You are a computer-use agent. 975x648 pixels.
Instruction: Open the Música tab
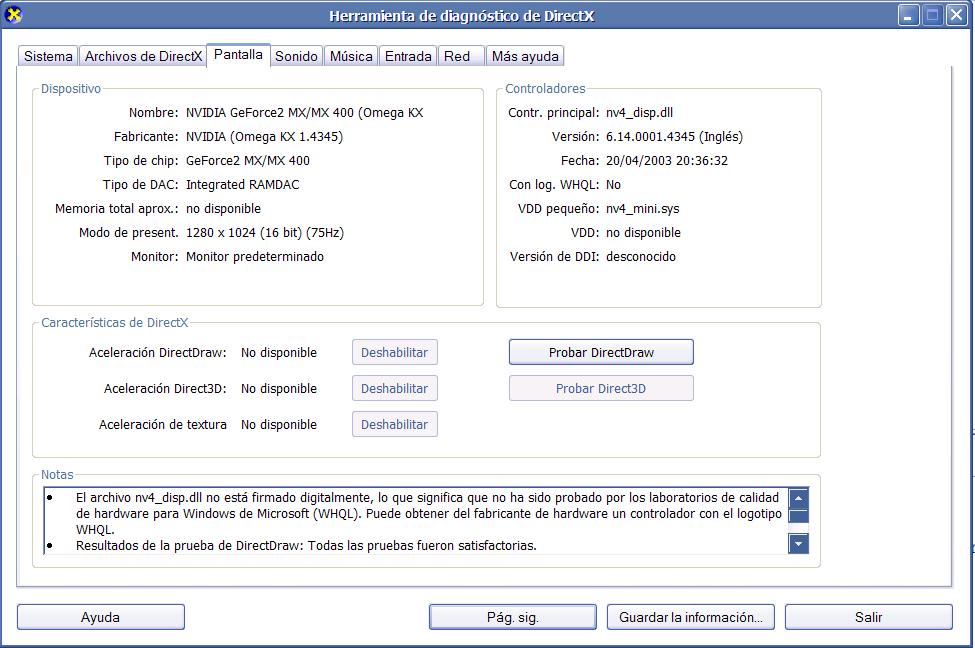click(x=351, y=56)
